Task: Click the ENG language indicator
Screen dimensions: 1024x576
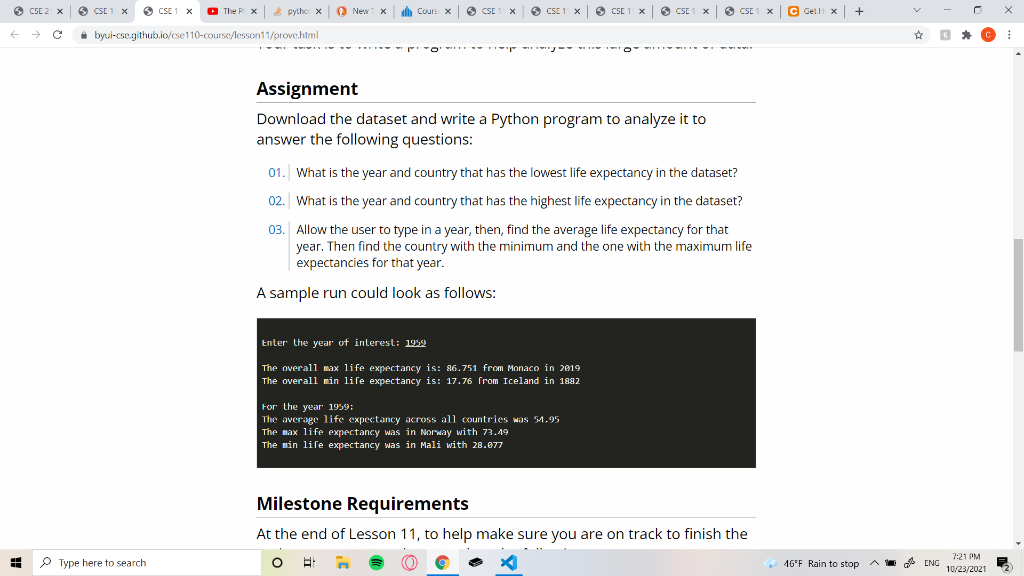Action: pyautogui.click(x=932, y=563)
